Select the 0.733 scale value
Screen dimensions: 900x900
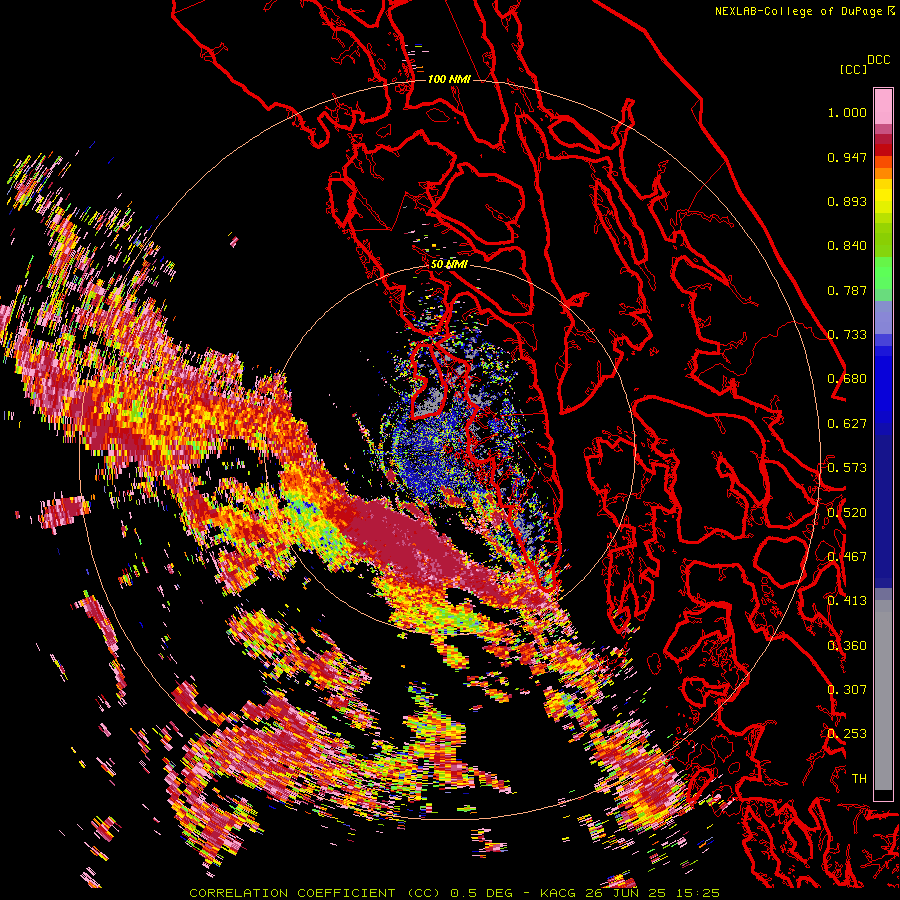click(847, 335)
